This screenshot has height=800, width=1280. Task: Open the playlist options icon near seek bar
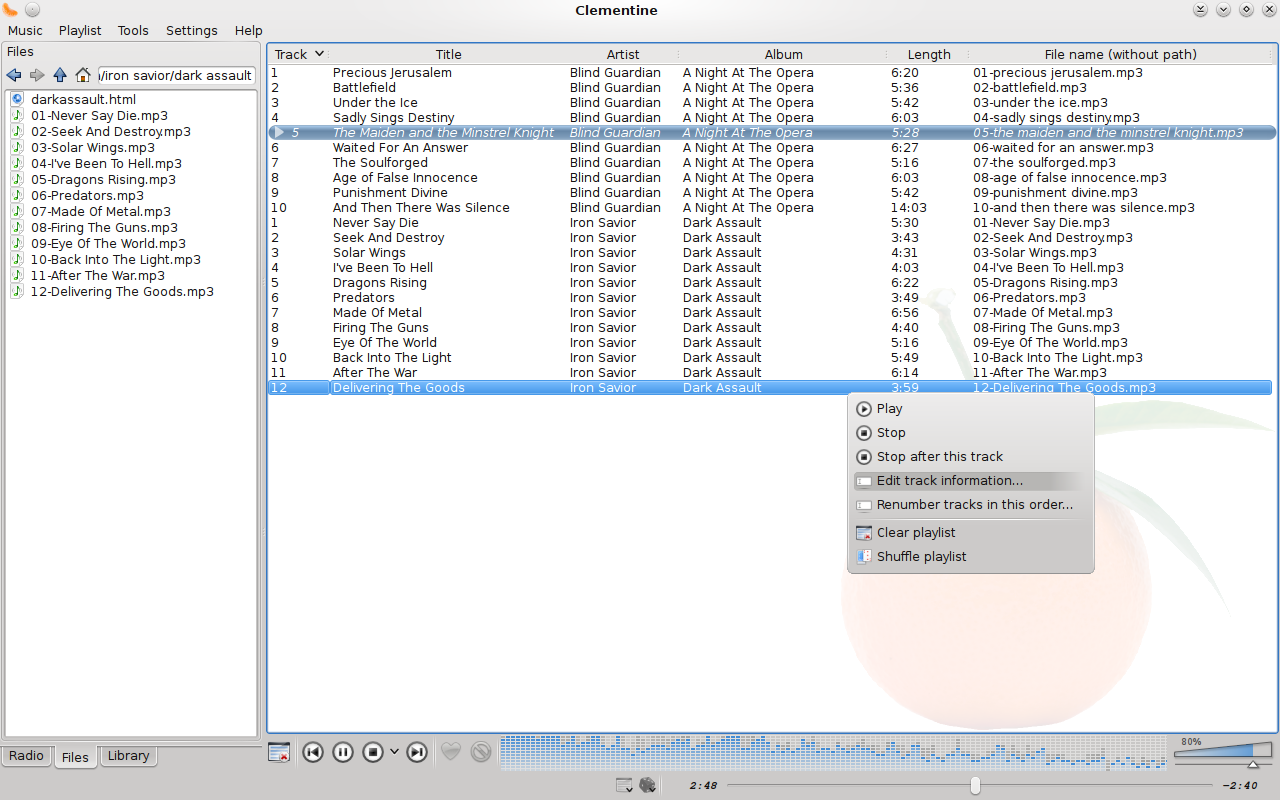[x=624, y=785]
